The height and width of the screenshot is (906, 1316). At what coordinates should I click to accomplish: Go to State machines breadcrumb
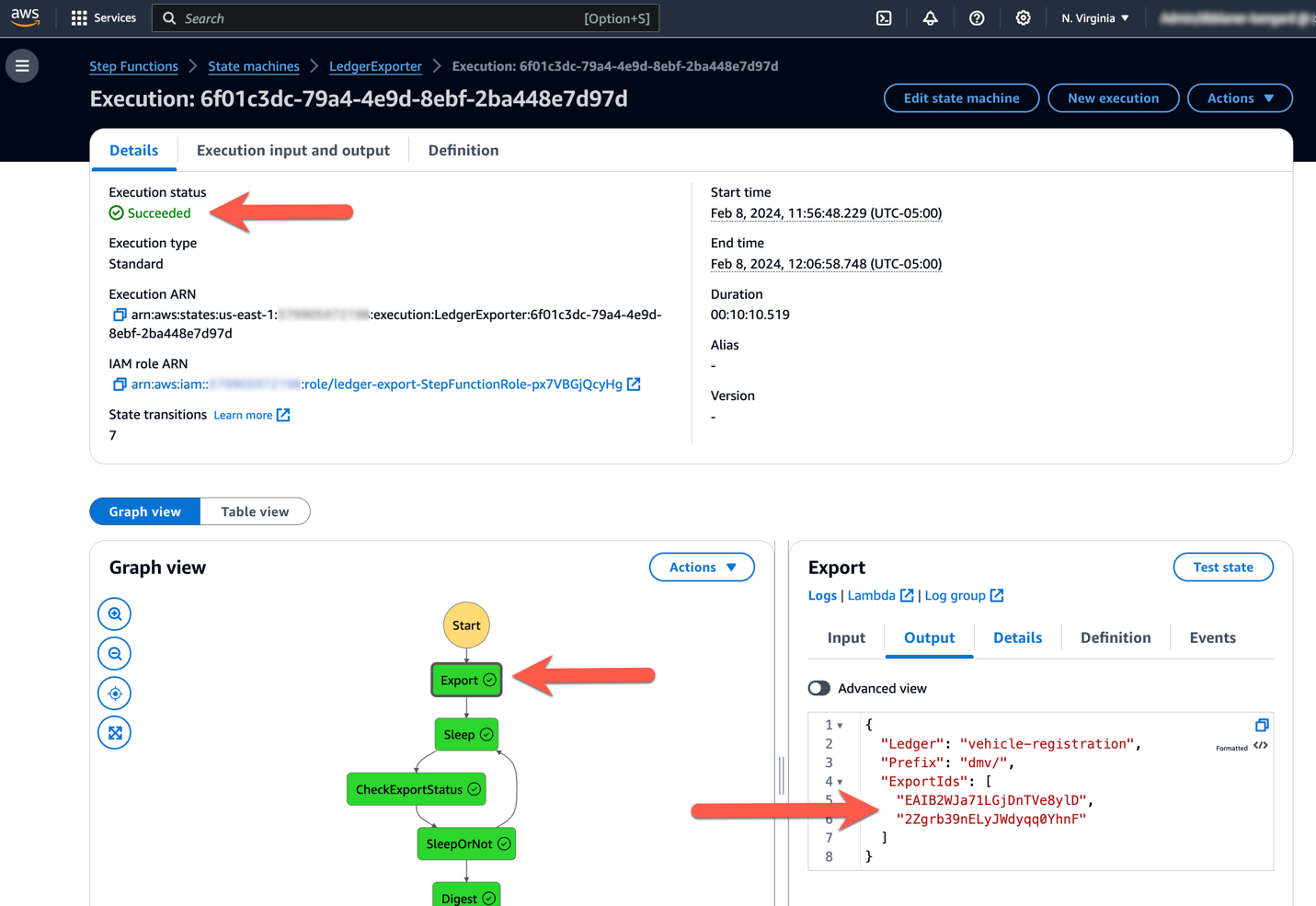[254, 66]
